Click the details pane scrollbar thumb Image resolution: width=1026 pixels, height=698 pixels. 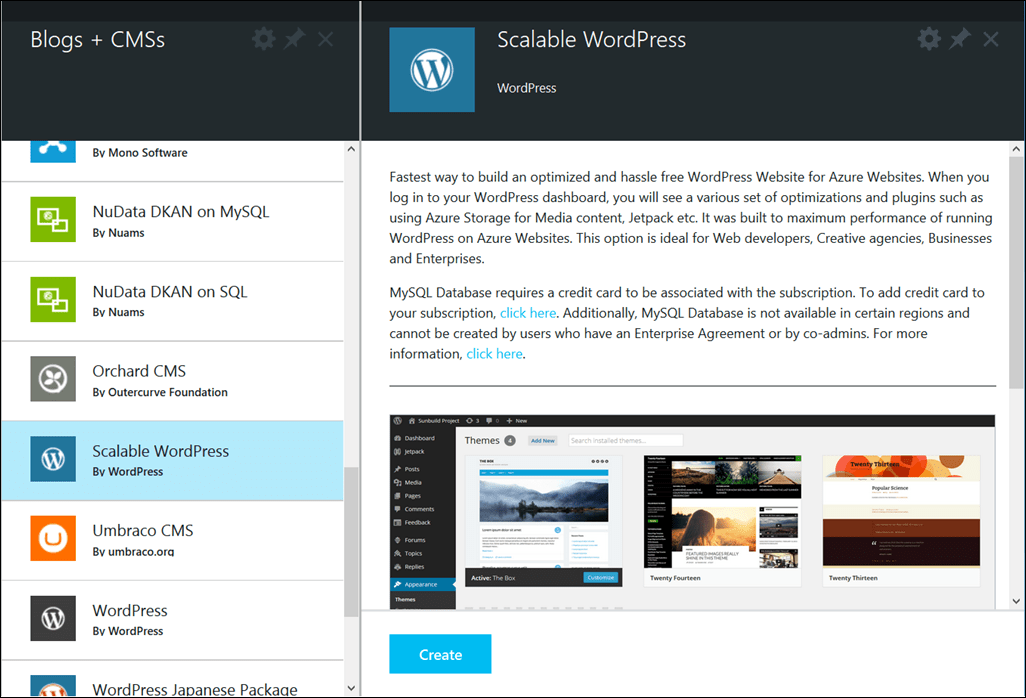pos(1016,273)
